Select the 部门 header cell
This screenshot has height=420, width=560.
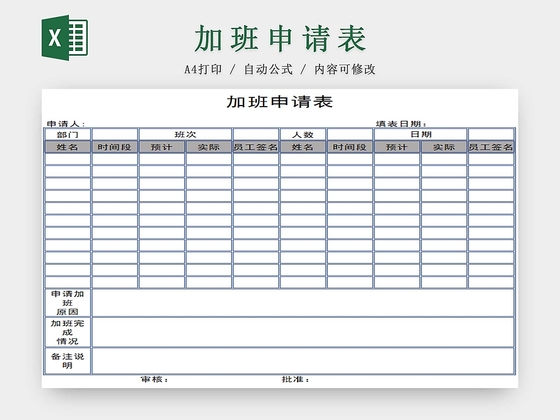click(68, 135)
